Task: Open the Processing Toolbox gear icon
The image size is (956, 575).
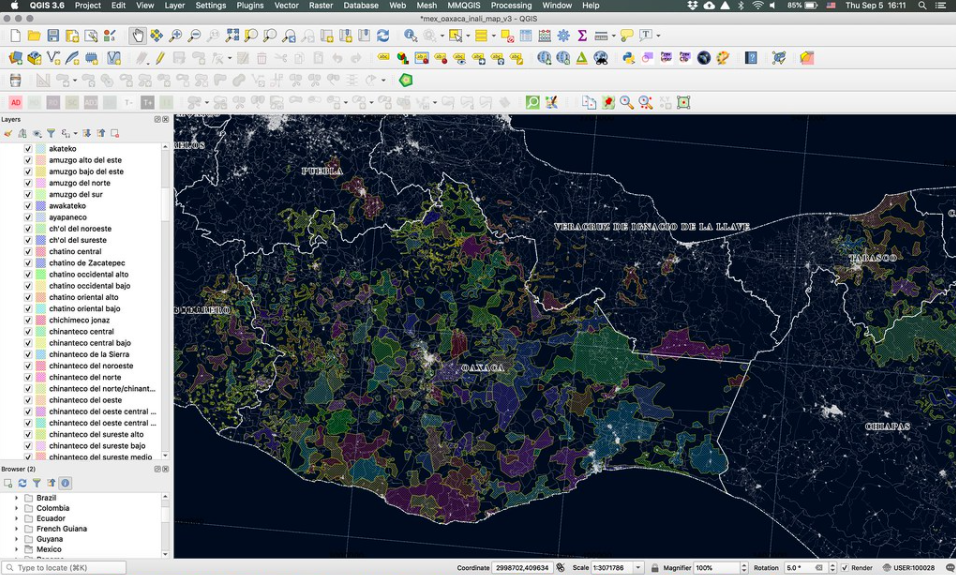Action: 563,36
